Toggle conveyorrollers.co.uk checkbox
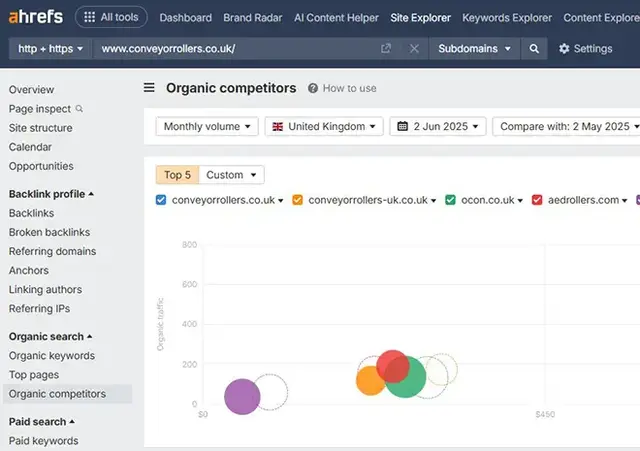This screenshot has width=640, height=451. tap(161, 200)
